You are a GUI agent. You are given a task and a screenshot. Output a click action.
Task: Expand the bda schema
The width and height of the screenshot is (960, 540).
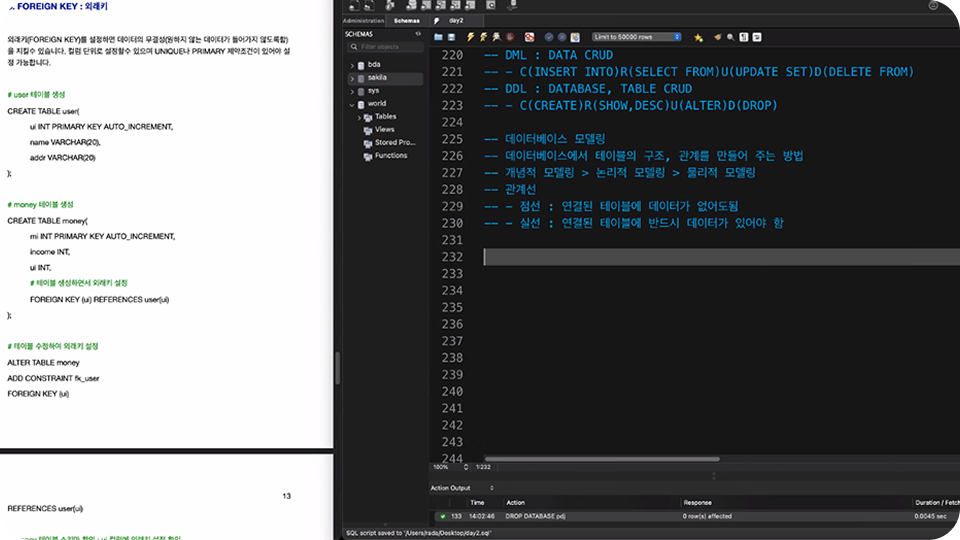pyautogui.click(x=352, y=65)
